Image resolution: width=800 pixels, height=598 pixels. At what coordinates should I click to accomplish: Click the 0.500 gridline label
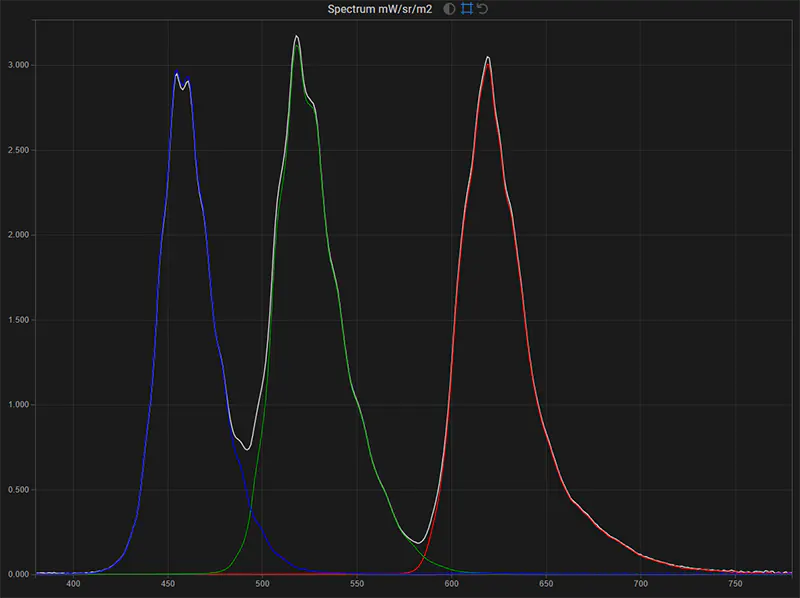(18, 489)
